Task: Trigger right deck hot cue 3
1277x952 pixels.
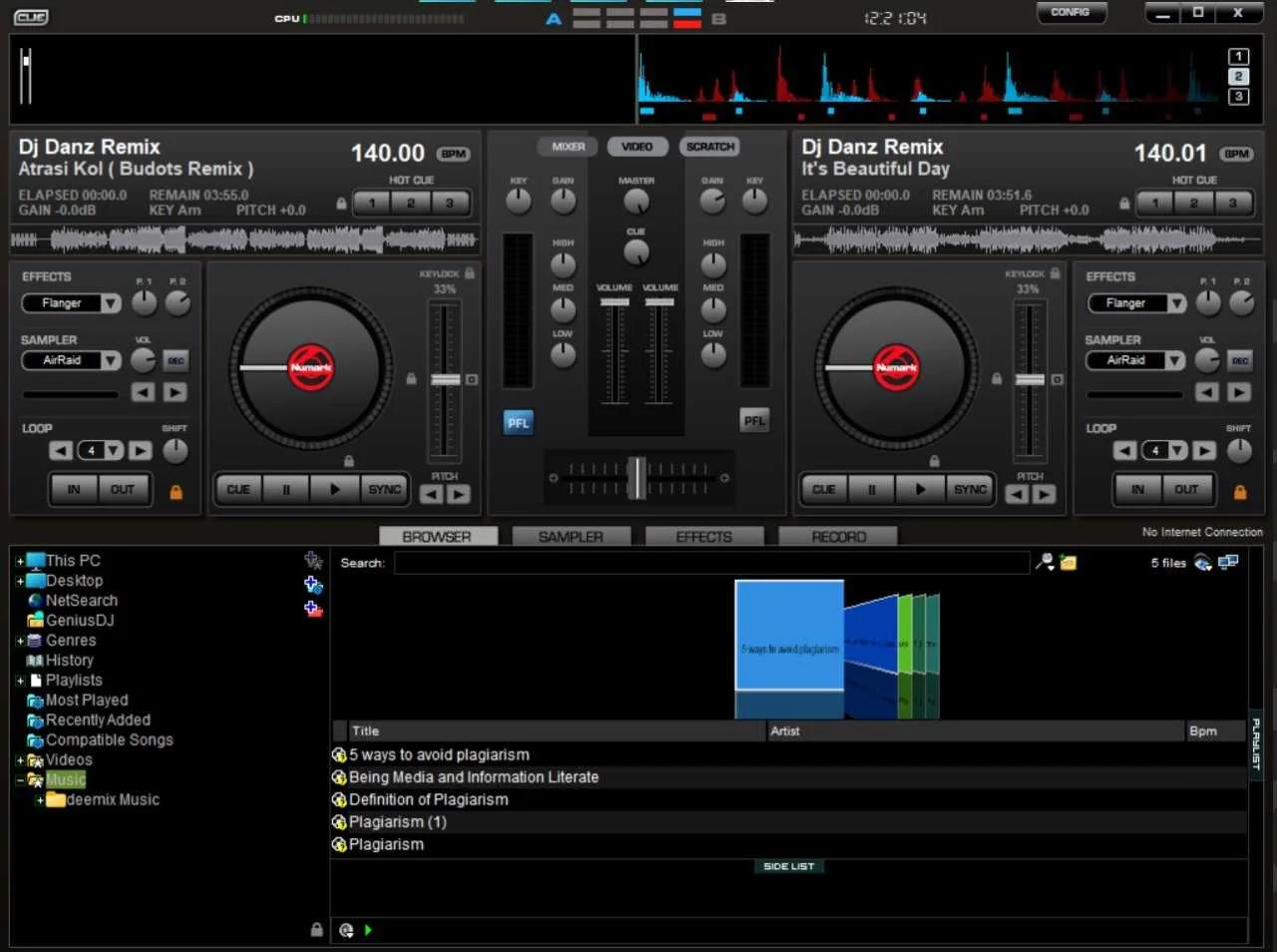Action: [1232, 204]
